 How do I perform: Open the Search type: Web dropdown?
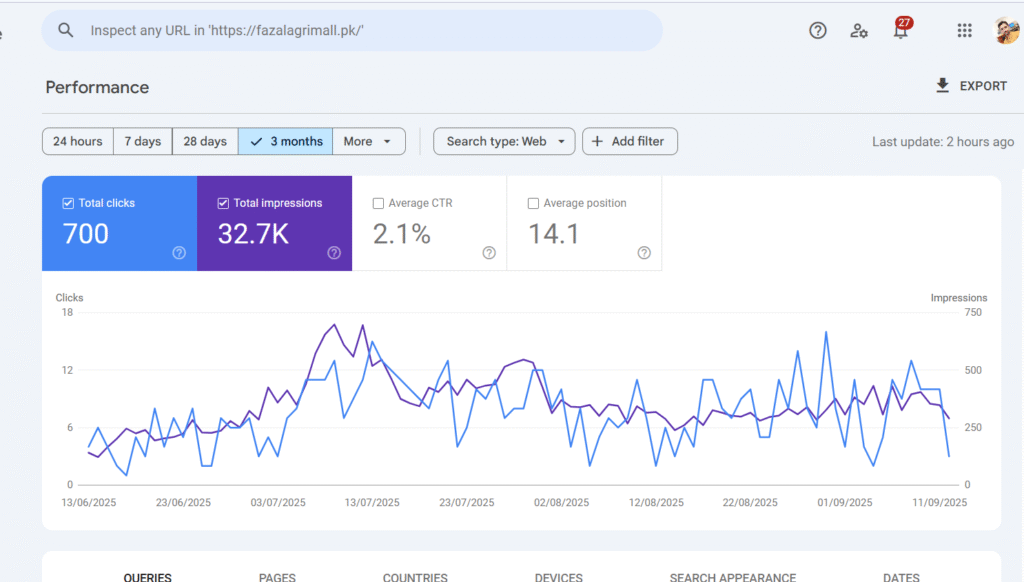click(x=504, y=141)
